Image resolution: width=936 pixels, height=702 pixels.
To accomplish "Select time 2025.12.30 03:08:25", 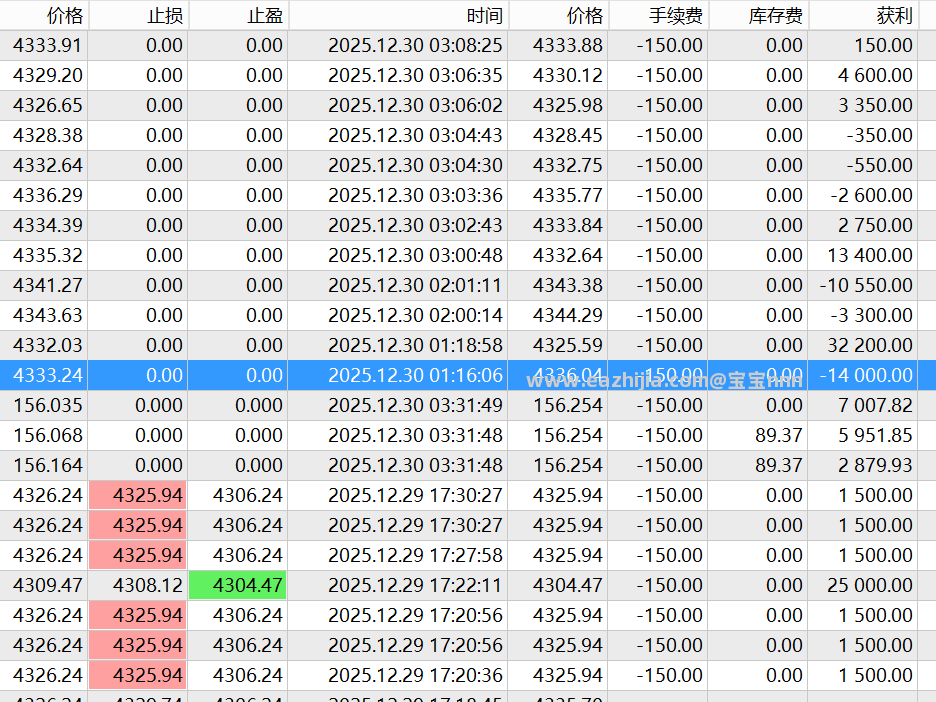I will click(415, 45).
